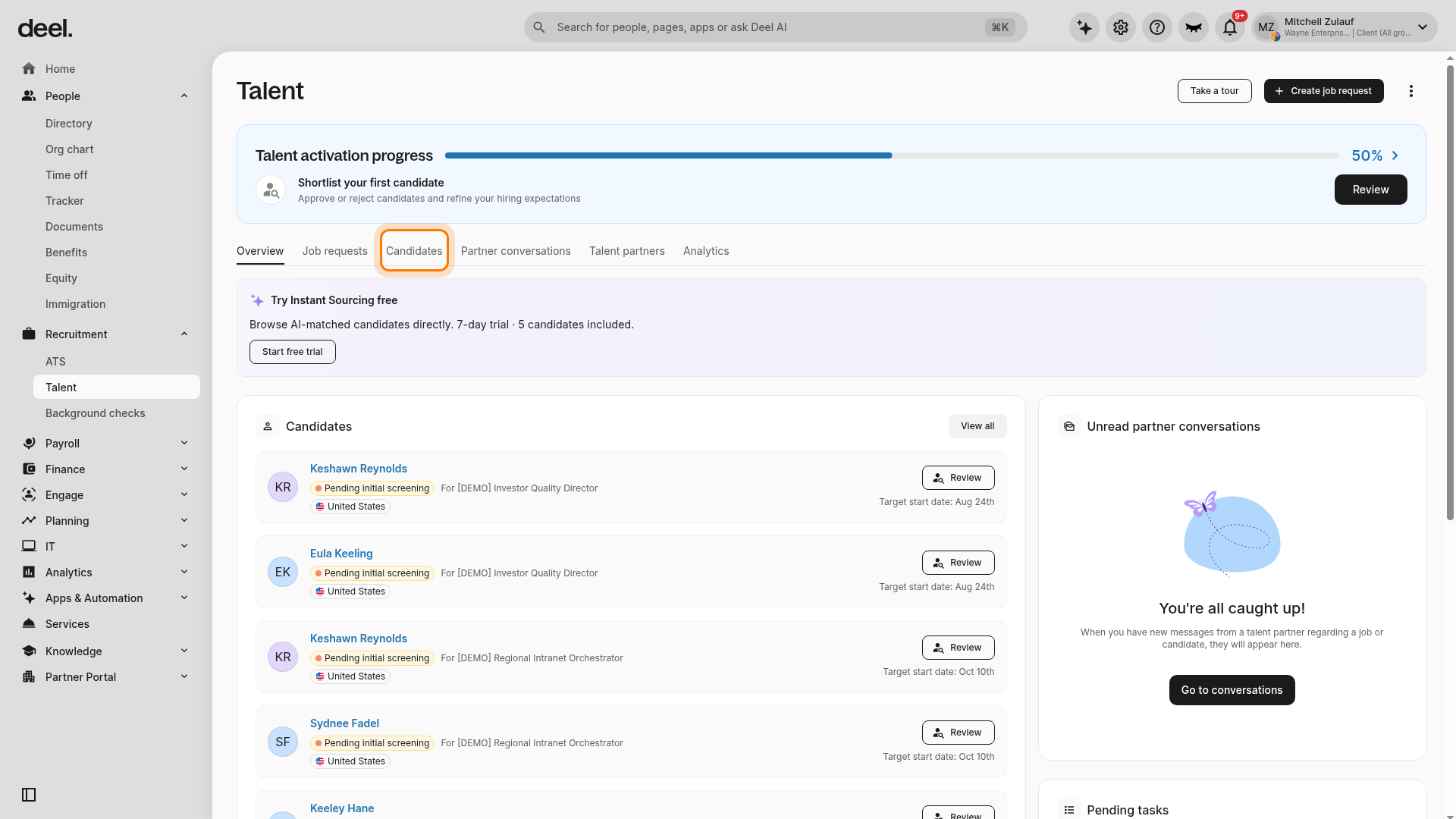Screen dimensions: 1456x819
Task: Open the three-dot more options menu
Action: [x=1411, y=91]
